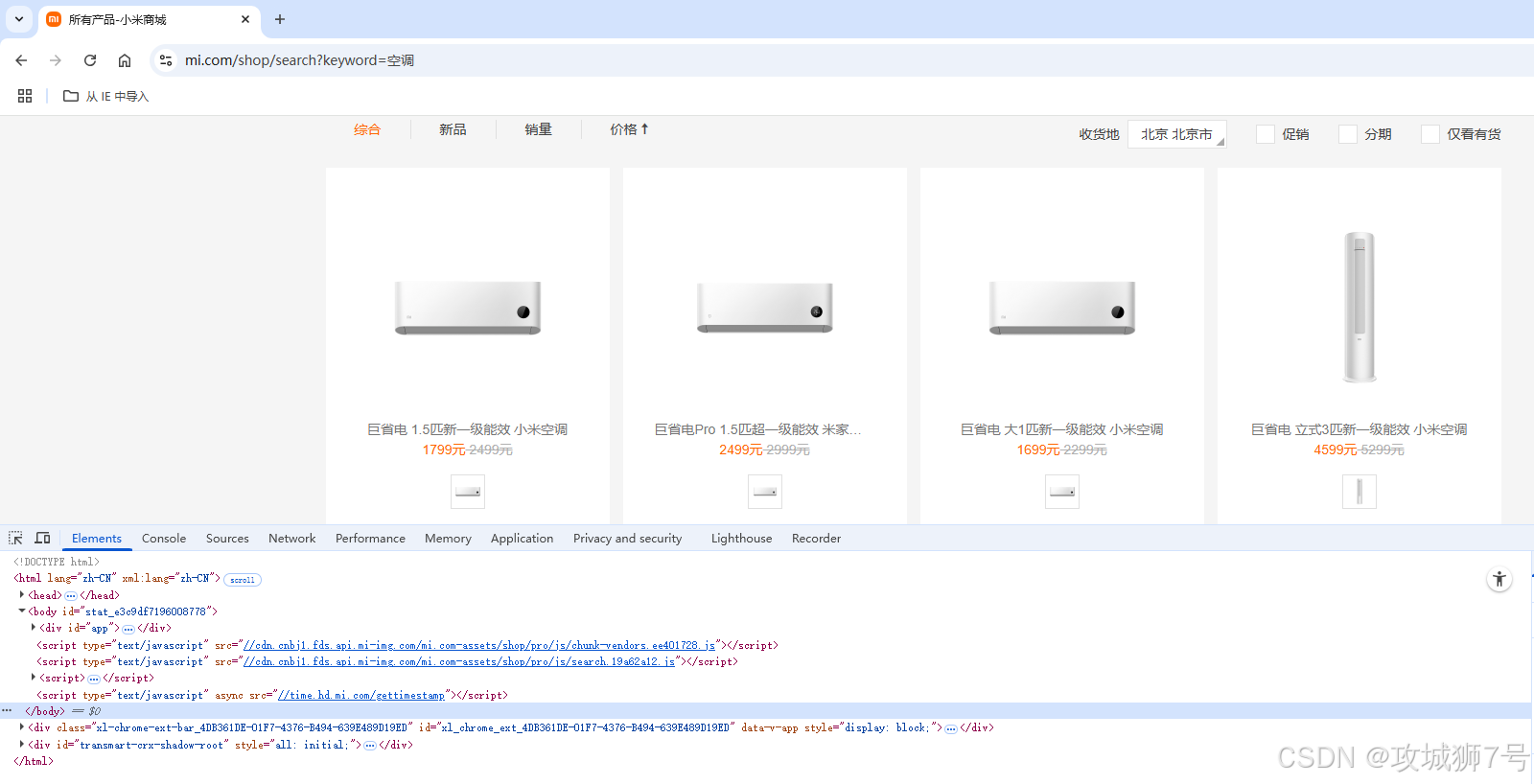The height and width of the screenshot is (784, 1534).
Task: Select the closing </body> line in DOM
Action: (767, 711)
